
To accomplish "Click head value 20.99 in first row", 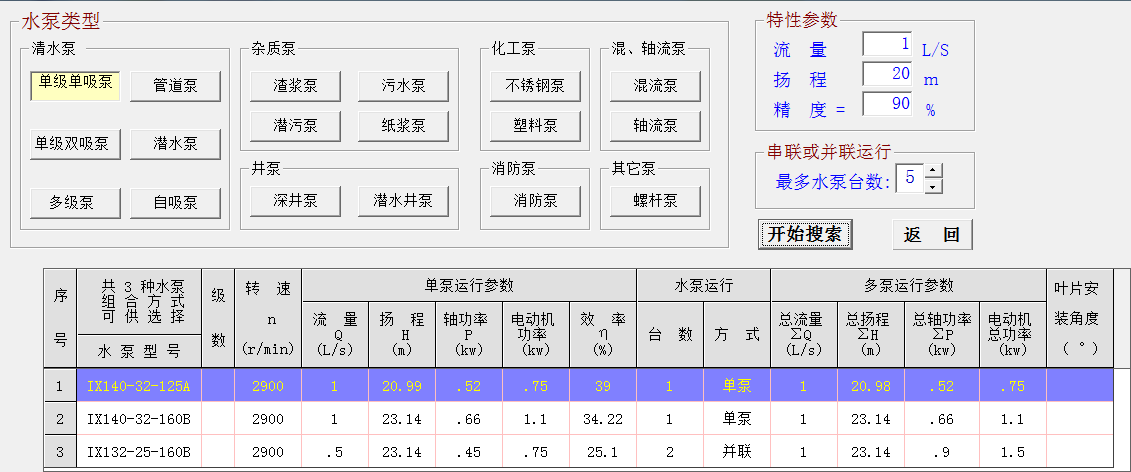I will (402, 386).
